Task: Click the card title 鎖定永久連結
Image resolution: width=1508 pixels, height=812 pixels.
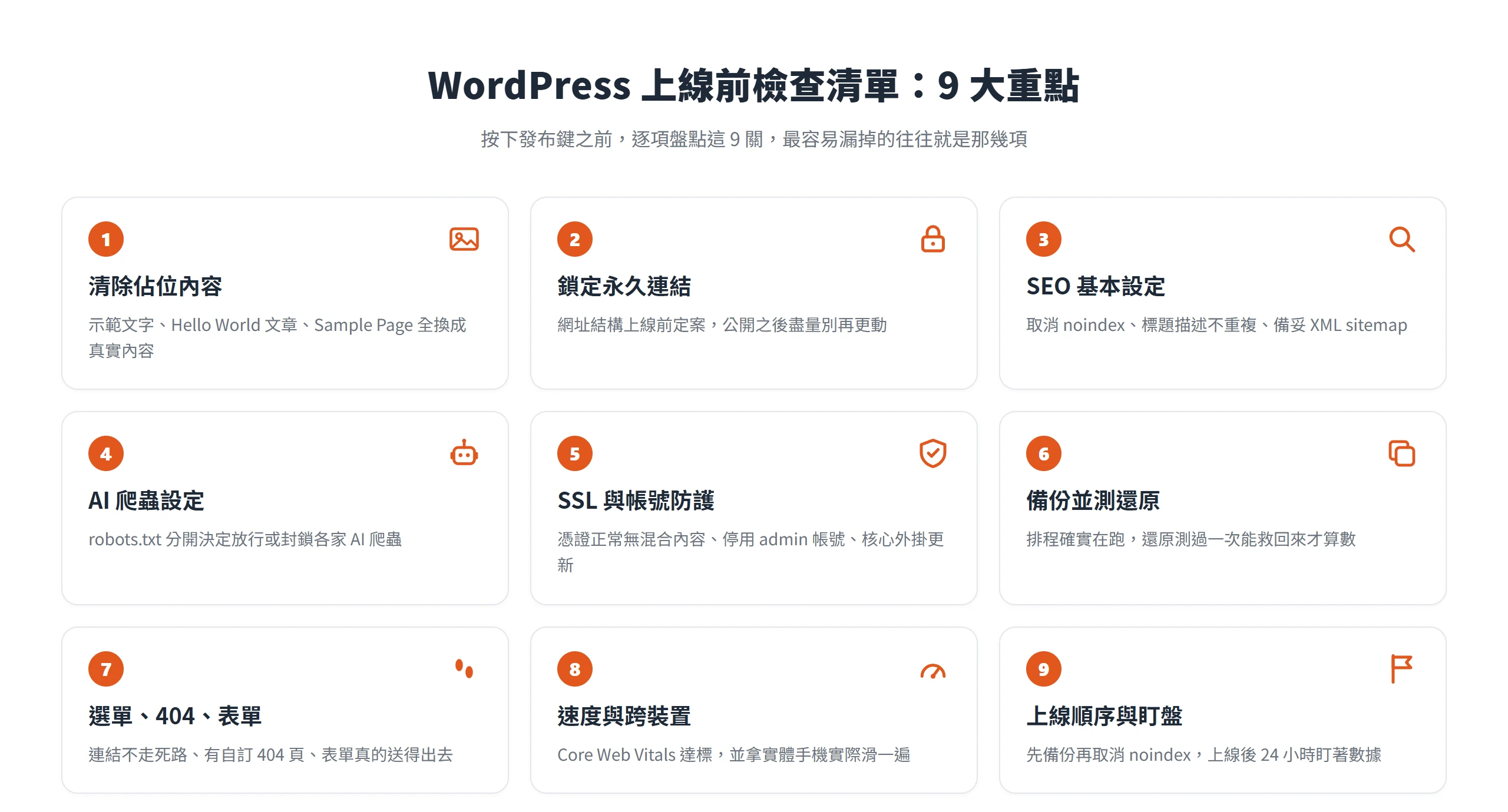Action: coord(624,286)
